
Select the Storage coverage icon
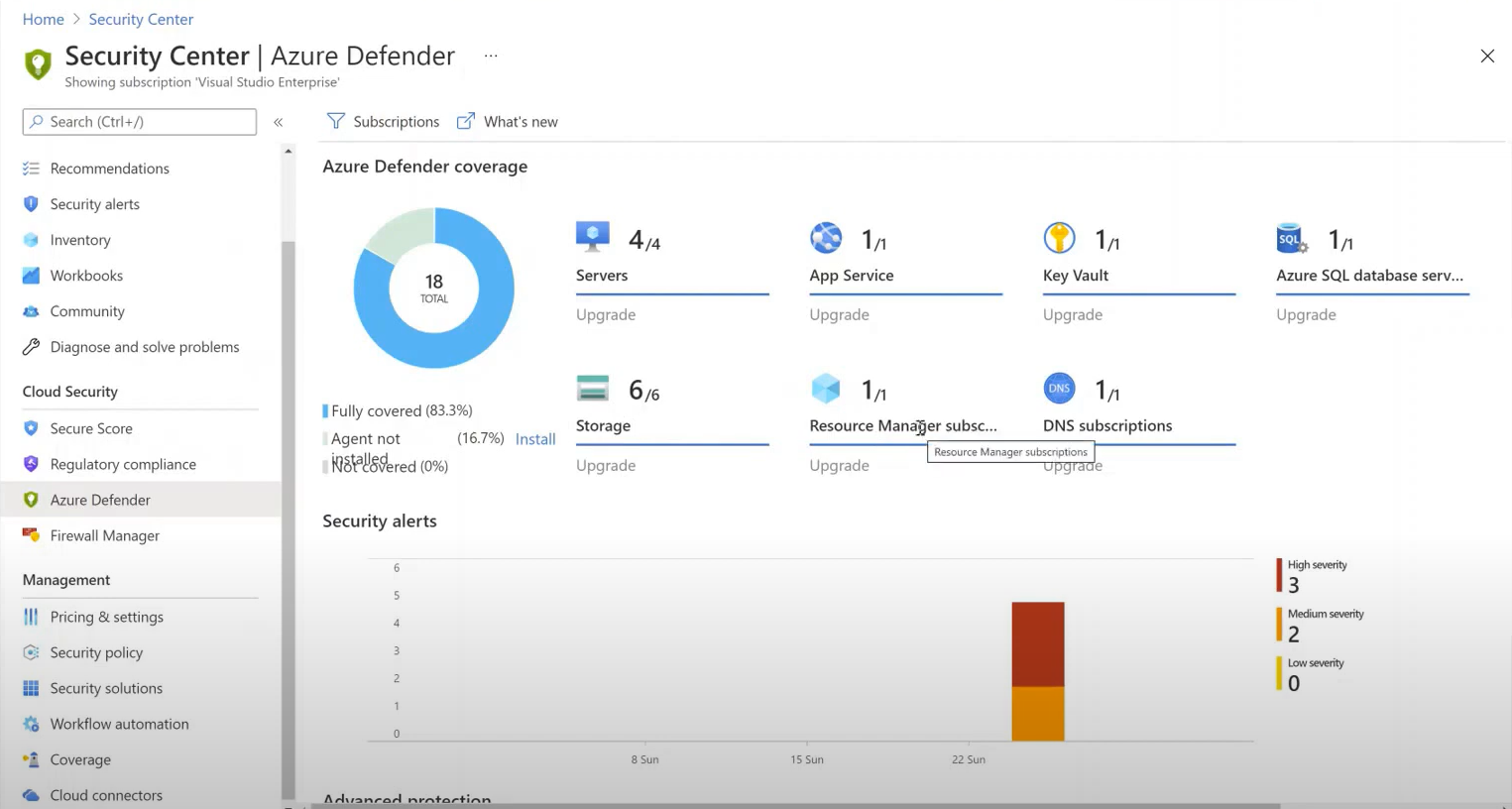coord(592,389)
